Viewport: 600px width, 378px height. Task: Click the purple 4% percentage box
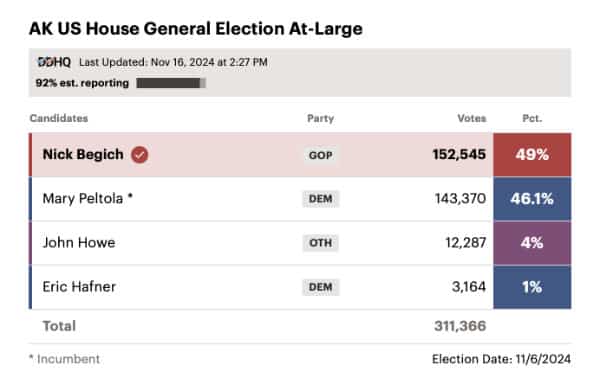532,243
